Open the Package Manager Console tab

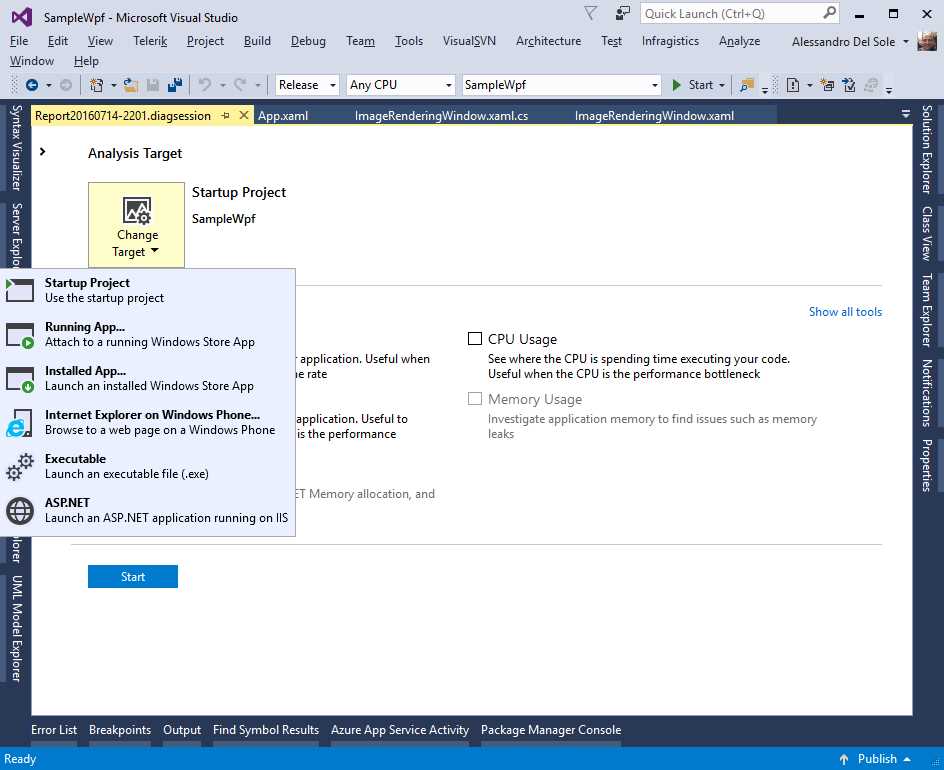point(551,730)
